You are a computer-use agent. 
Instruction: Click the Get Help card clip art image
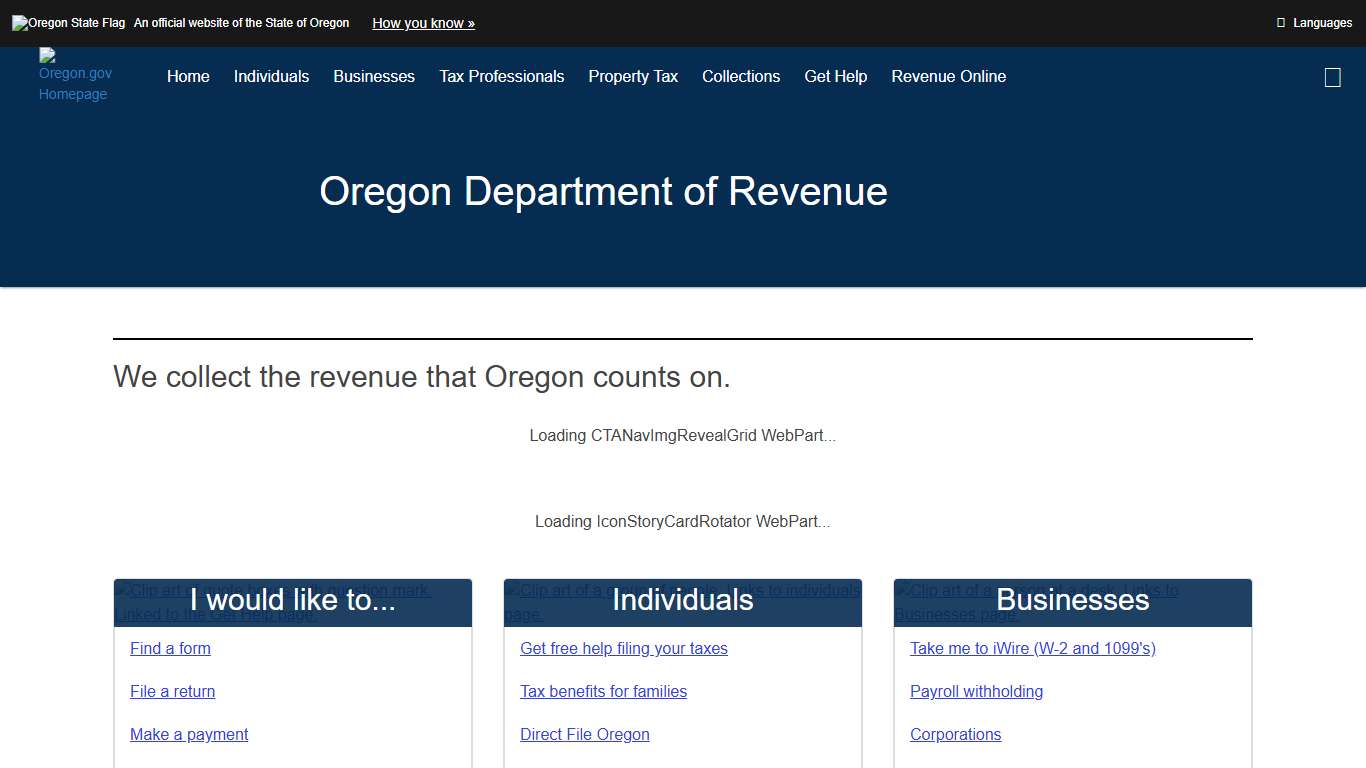(x=273, y=601)
